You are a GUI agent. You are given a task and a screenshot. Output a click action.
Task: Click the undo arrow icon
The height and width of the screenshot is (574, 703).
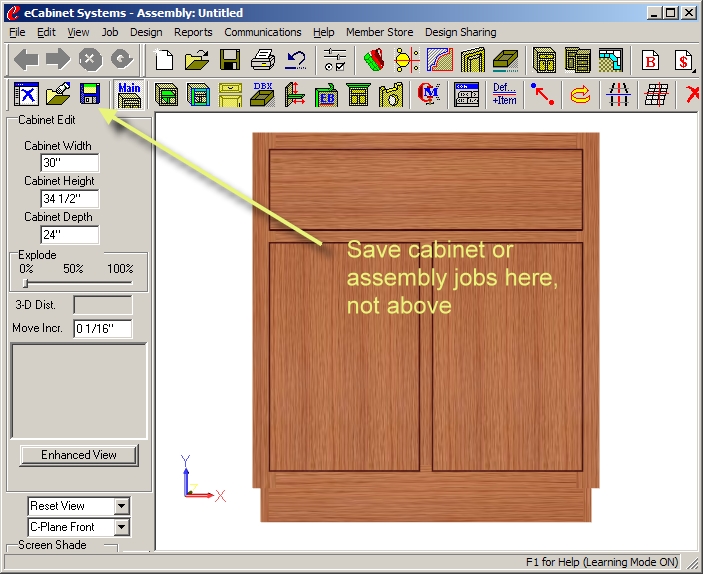click(x=296, y=60)
